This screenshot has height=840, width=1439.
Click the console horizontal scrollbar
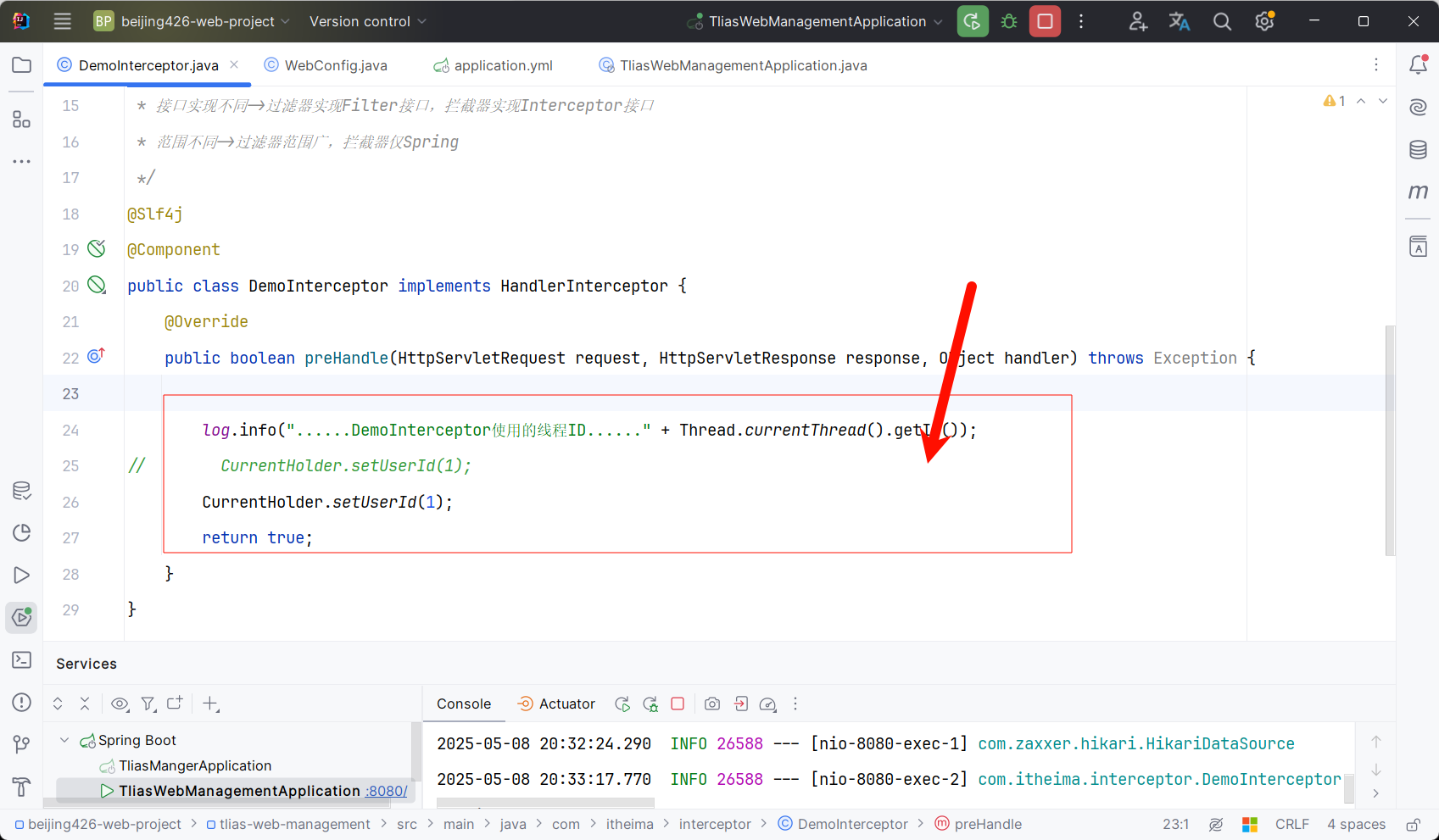[x=545, y=802]
